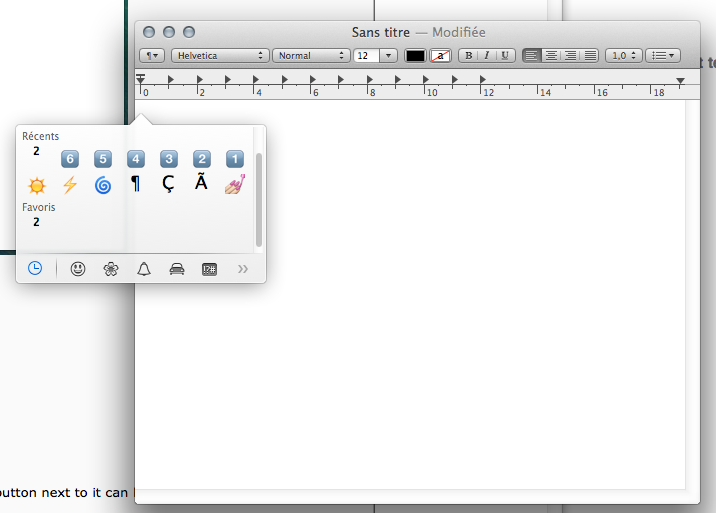
Task: Insert the keycap 1 emoji
Action: tap(234, 159)
